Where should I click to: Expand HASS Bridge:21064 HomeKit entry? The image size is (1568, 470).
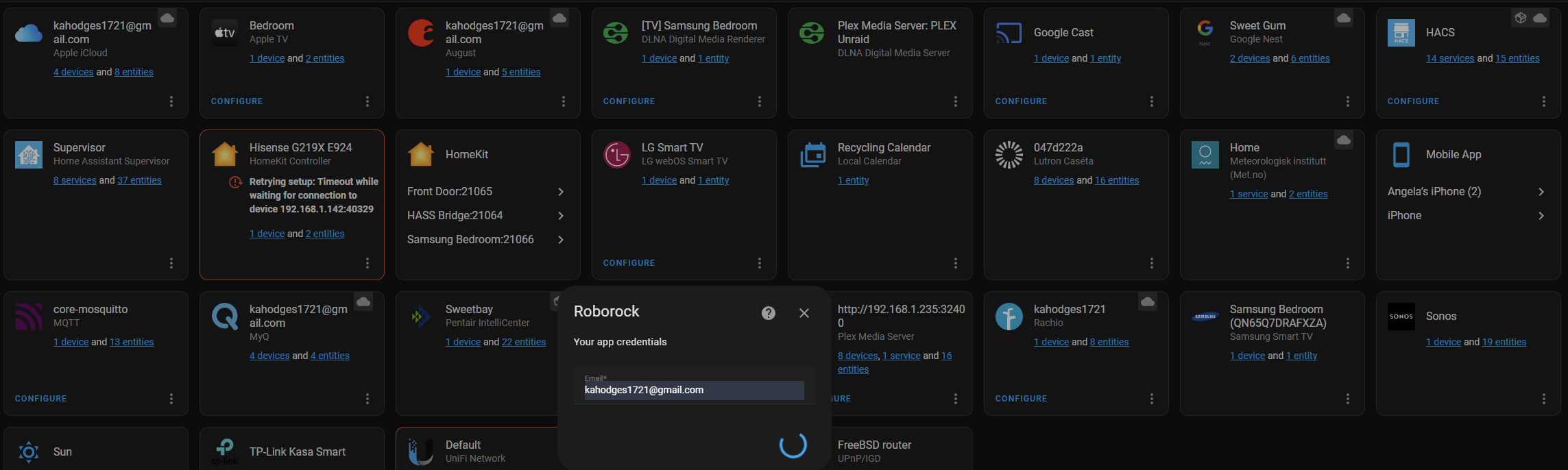(x=488, y=216)
